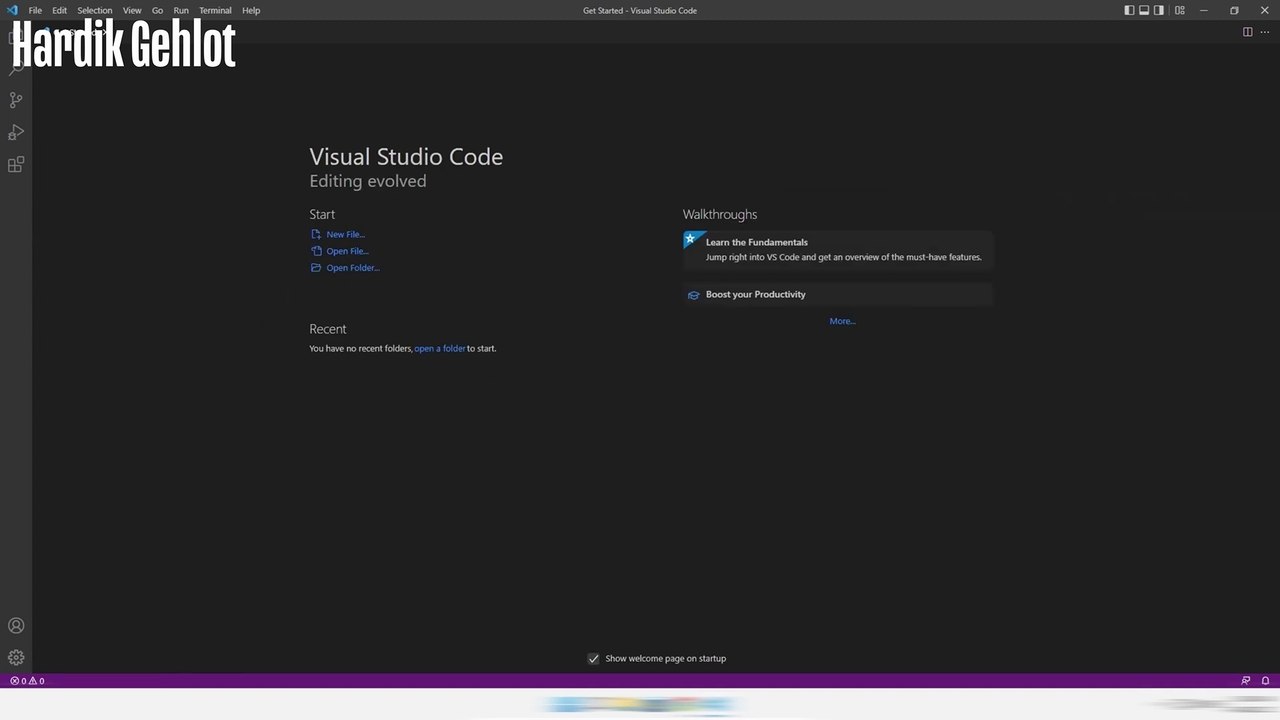
Task: Restore down the VS Code window
Action: click(x=1234, y=10)
